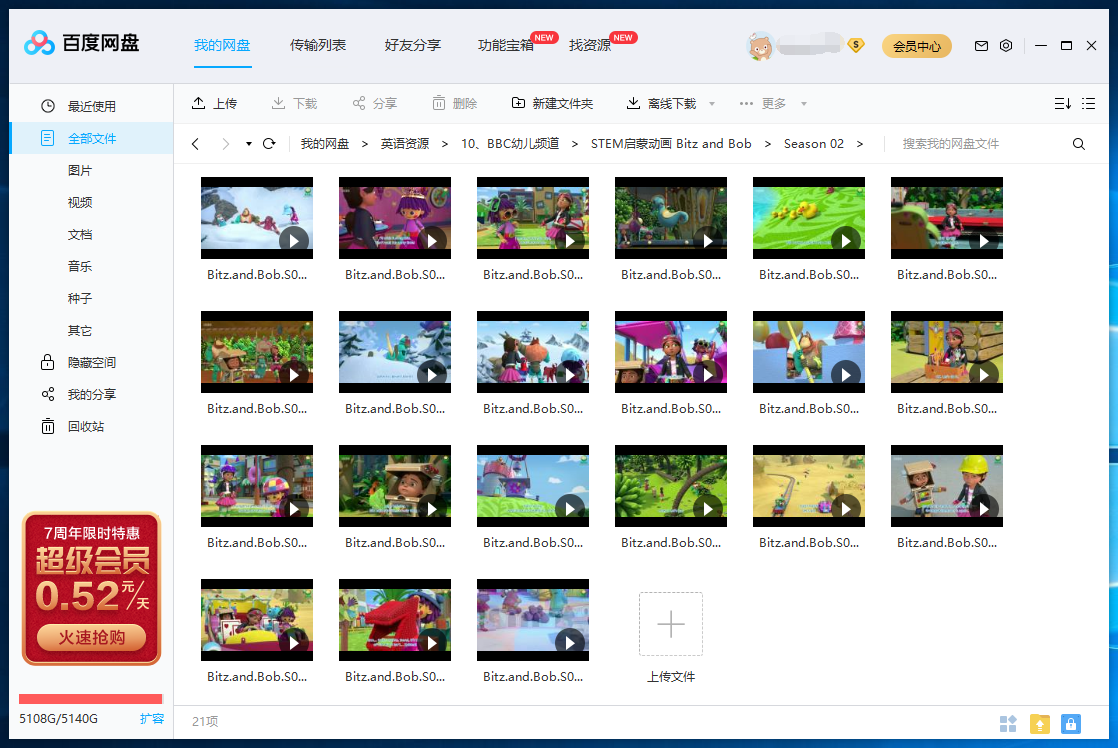Click the 扩容 link to expand storage
This screenshot has width=1118, height=748.
[x=151, y=718]
